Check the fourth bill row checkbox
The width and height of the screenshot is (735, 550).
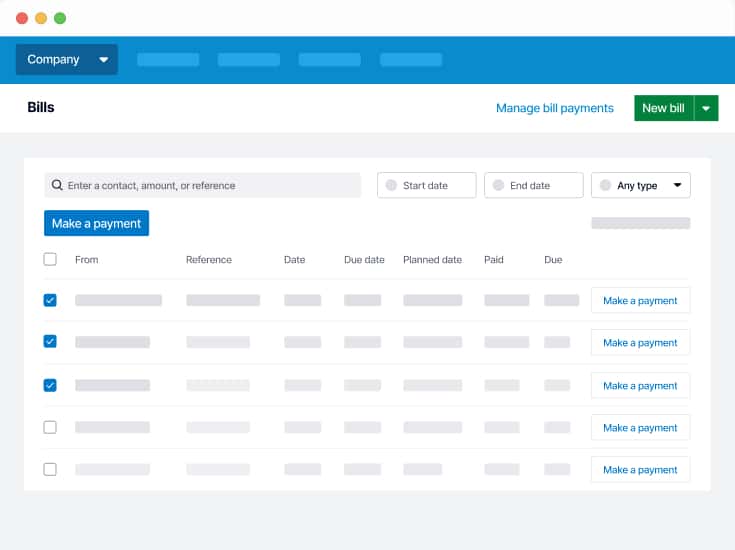coord(50,427)
